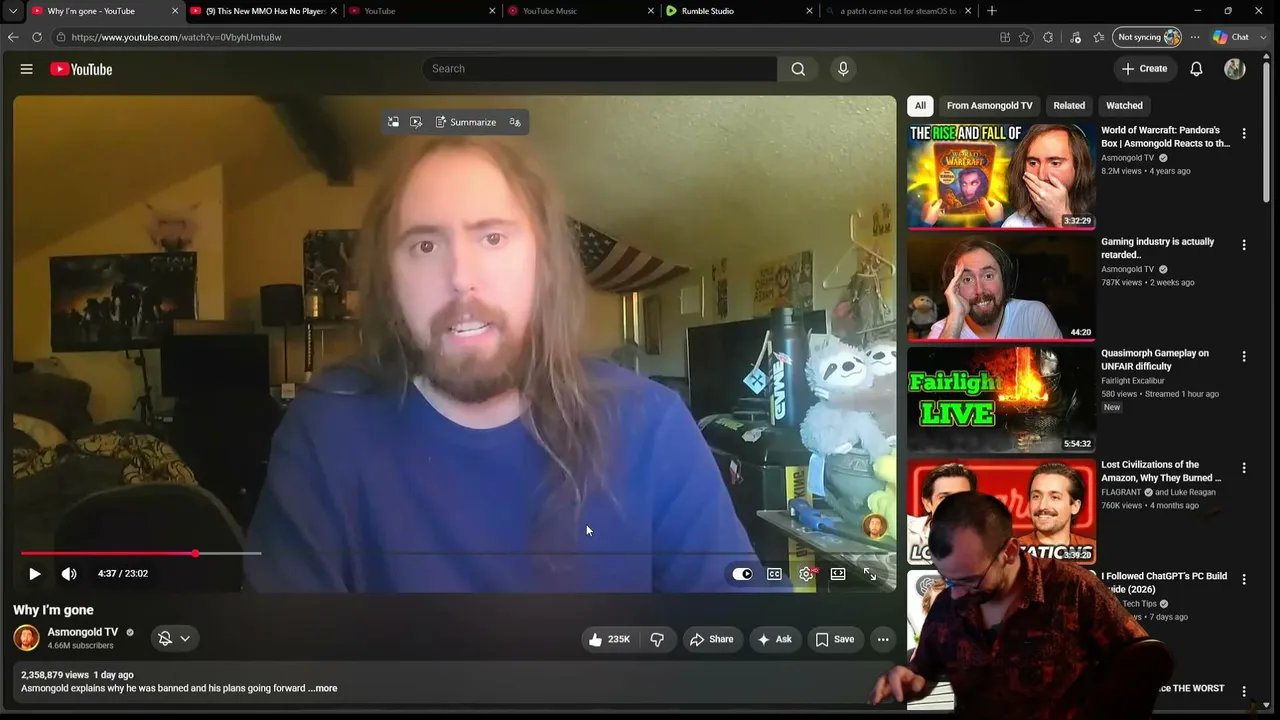The height and width of the screenshot is (720, 1280).
Task: Select the Watched filter chip
Action: [x=1124, y=105]
